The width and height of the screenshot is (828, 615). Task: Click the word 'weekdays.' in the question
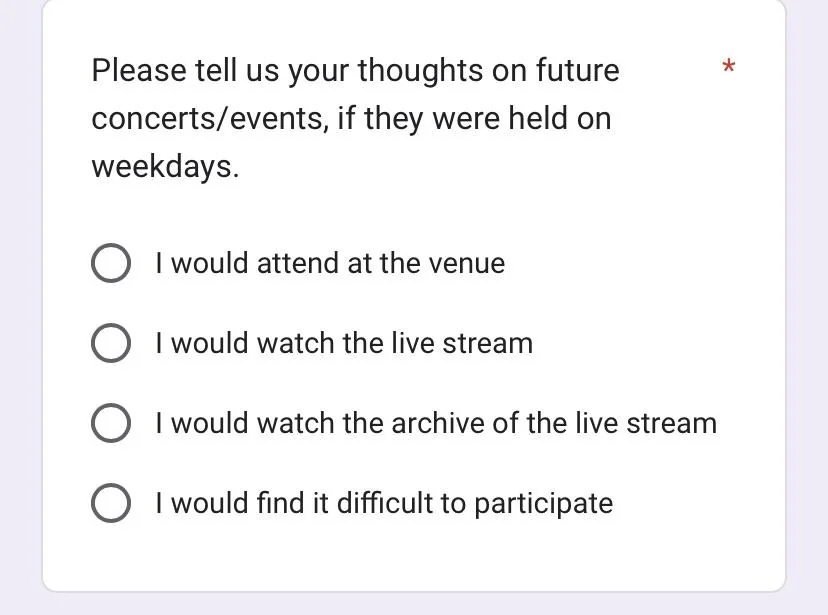pyautogui.click(x=165, y=166)
